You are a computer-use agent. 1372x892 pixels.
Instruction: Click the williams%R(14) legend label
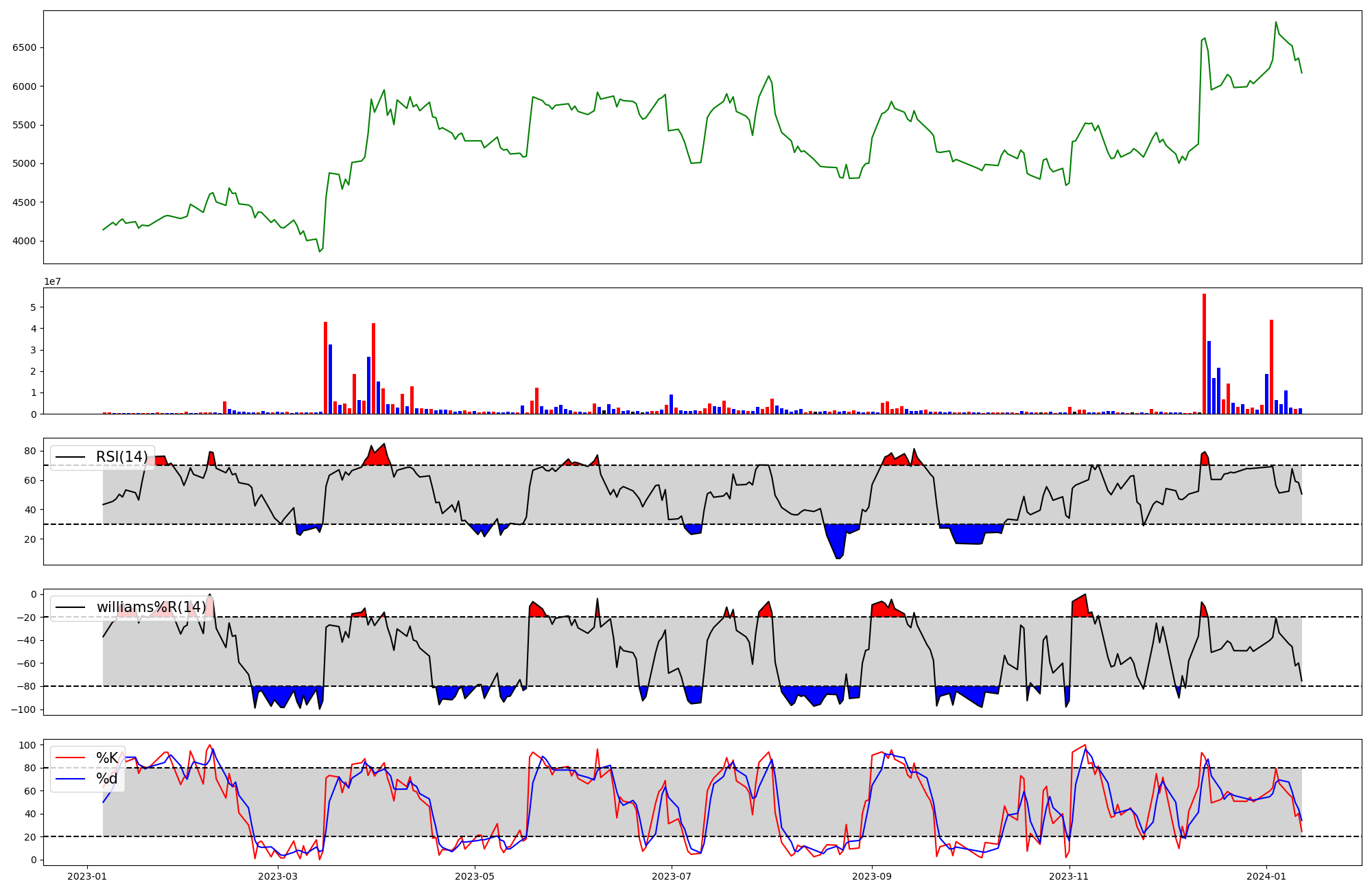click(151, 607)
